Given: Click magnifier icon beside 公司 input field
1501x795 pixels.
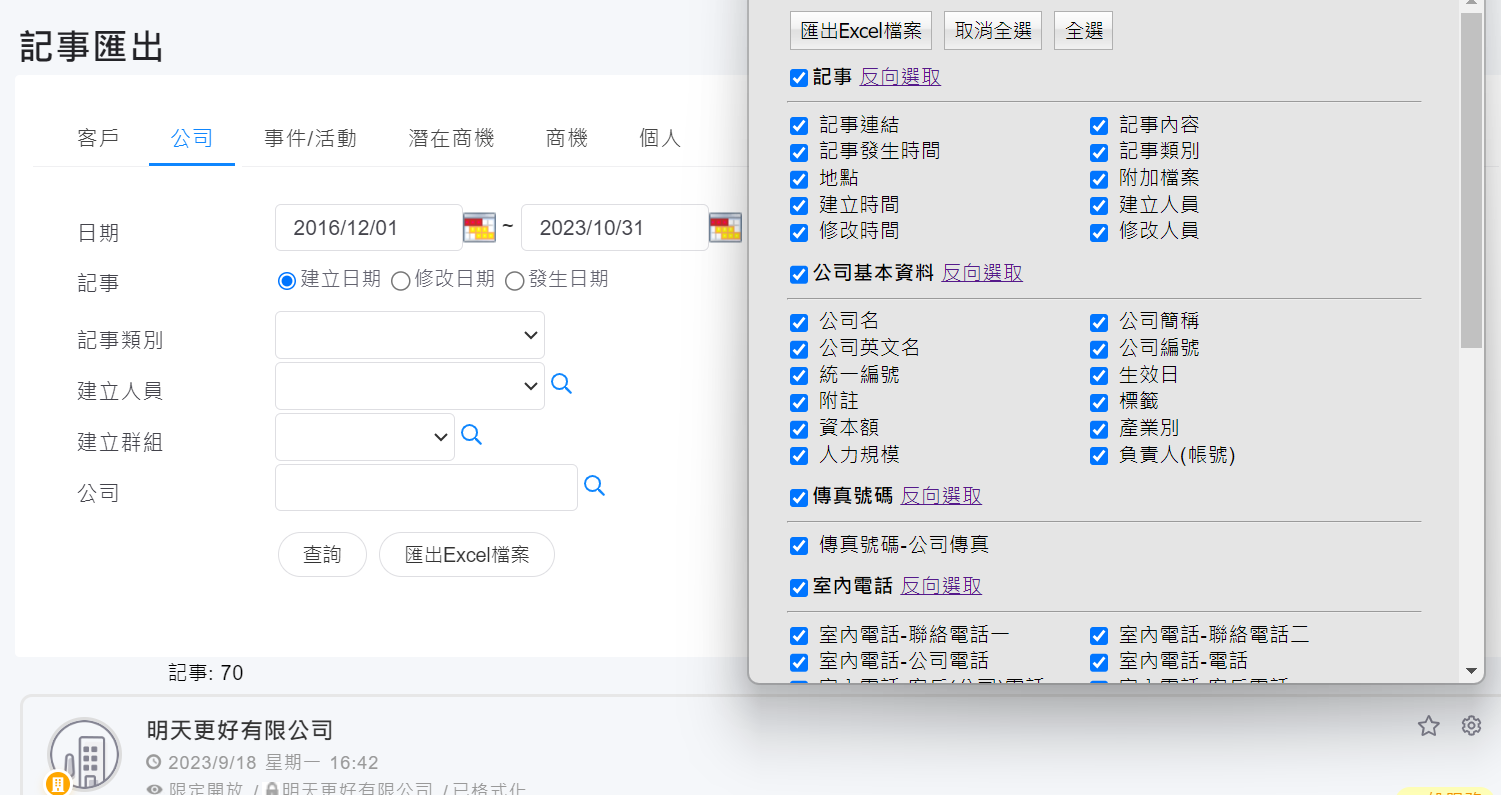Looking at the screenshot, I should (x=594, y=486).
